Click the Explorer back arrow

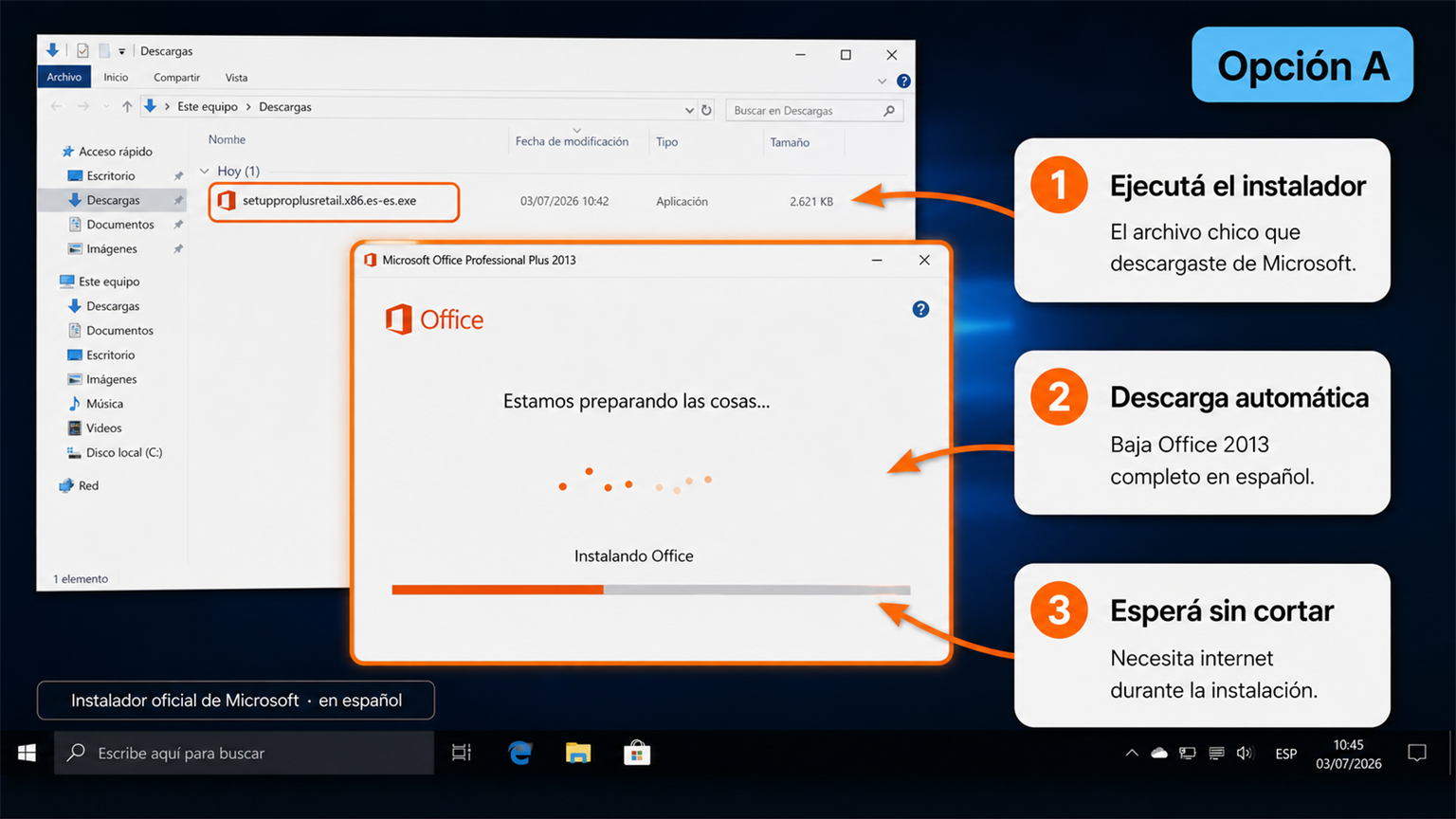(x=56, y=106)
